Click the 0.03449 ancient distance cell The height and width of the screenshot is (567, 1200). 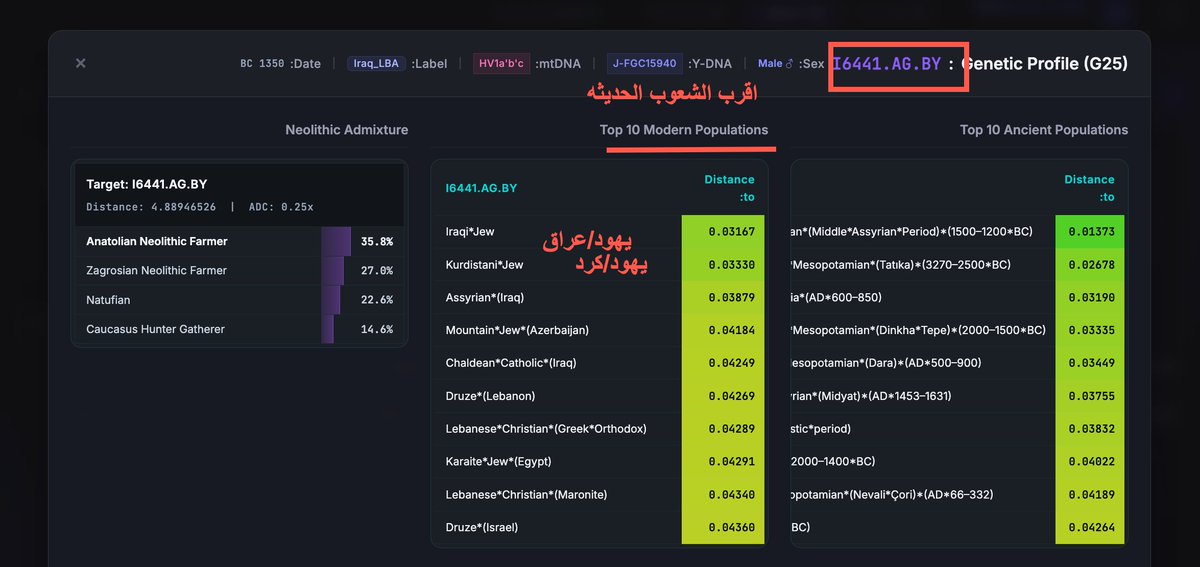(1090, 363)
